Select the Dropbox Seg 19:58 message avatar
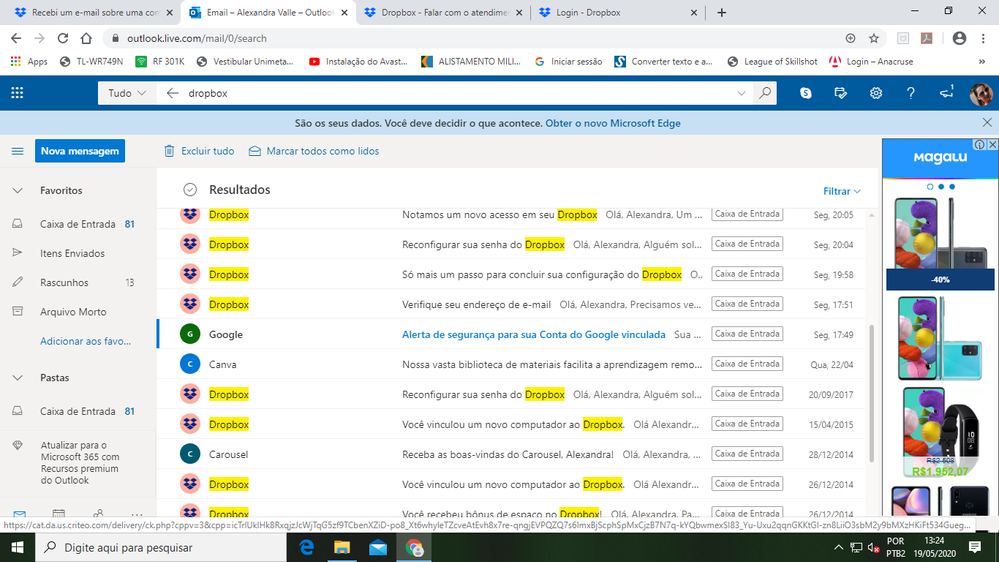This screenshot has width=999, height=562. tap(190, 274)
